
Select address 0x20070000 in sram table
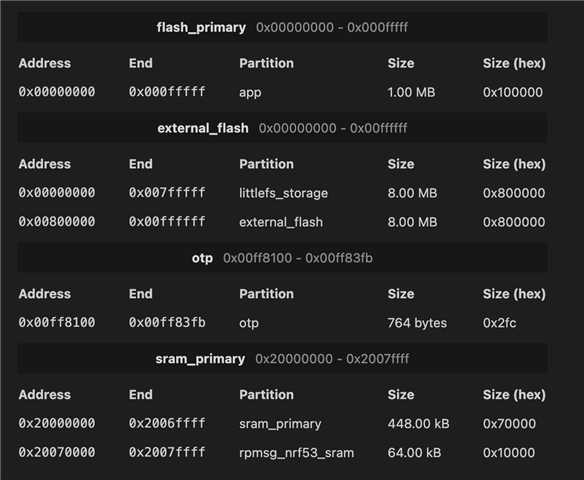click(x=57, y=452)
